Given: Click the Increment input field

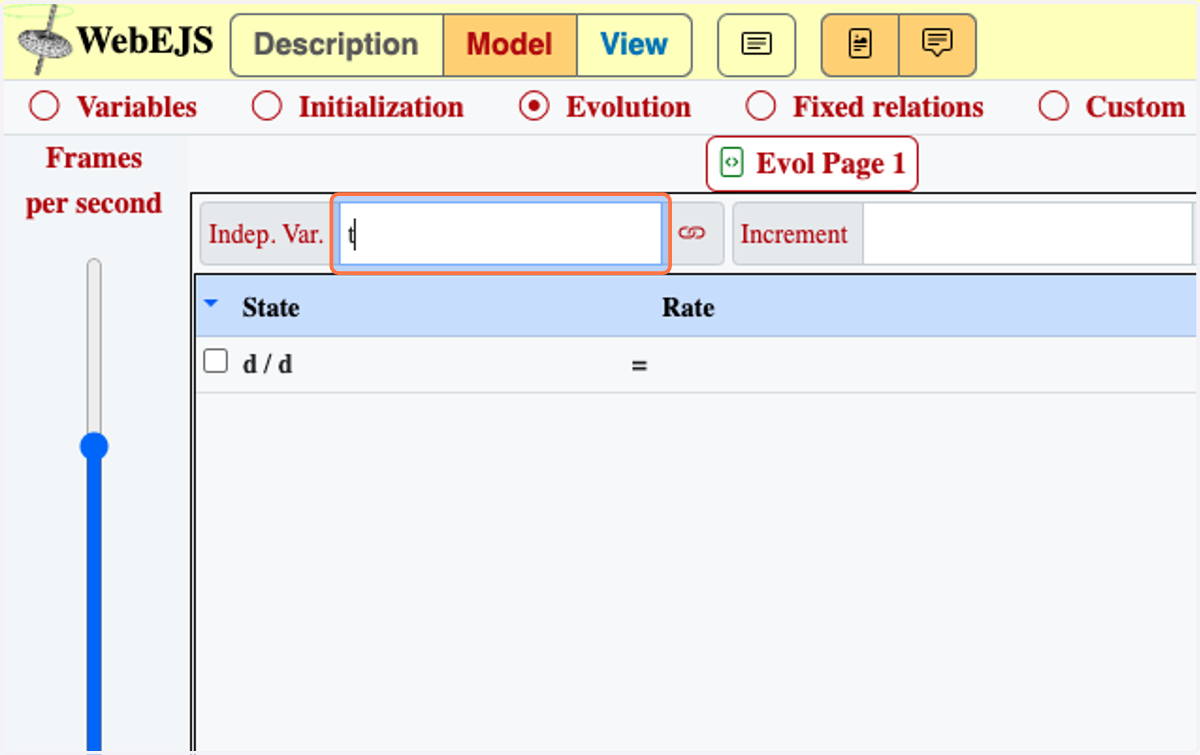Looking at the screenshot, I should click(1030, 235).
